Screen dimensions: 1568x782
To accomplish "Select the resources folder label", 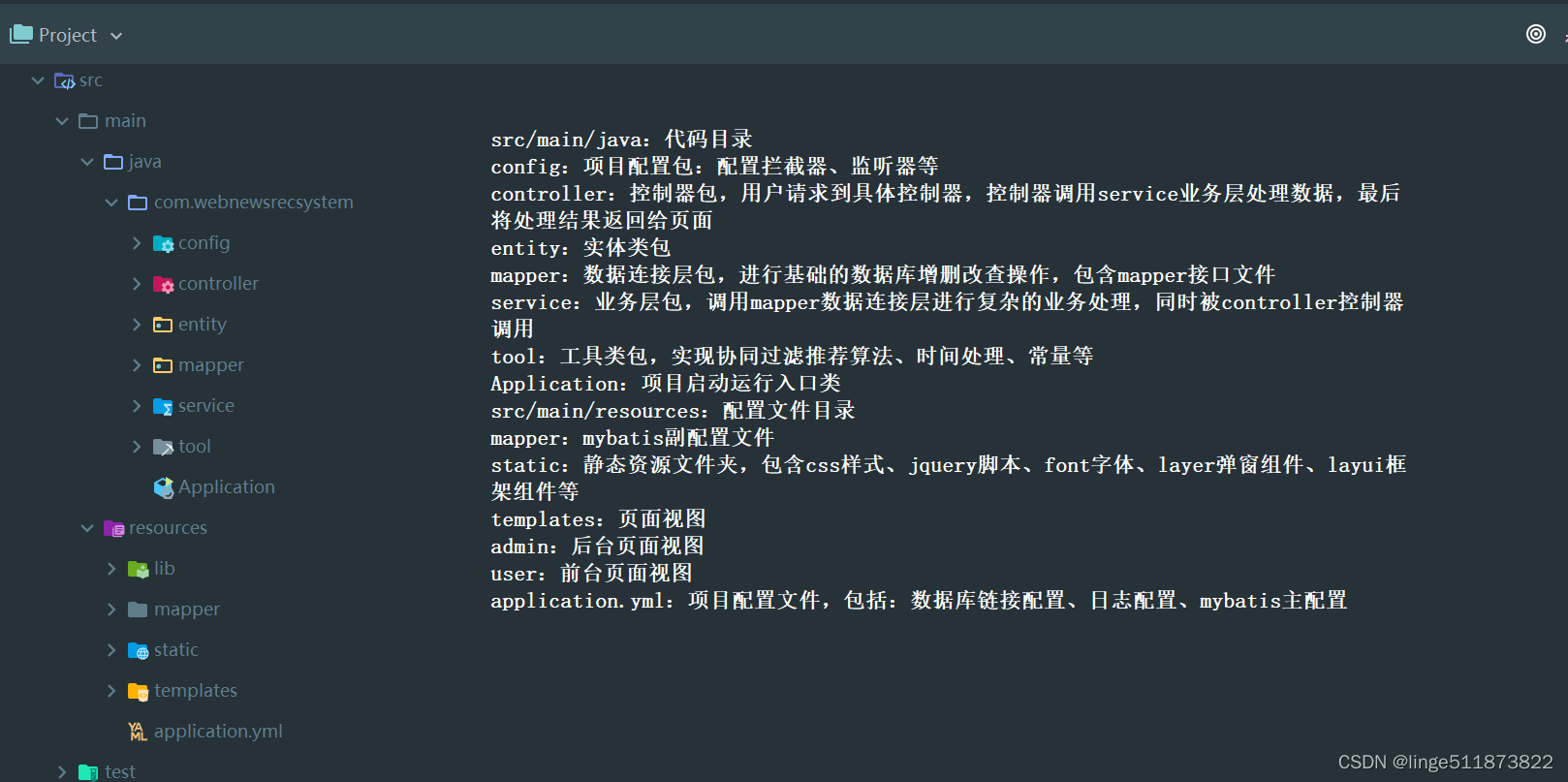I will click(x=168, y=528).
